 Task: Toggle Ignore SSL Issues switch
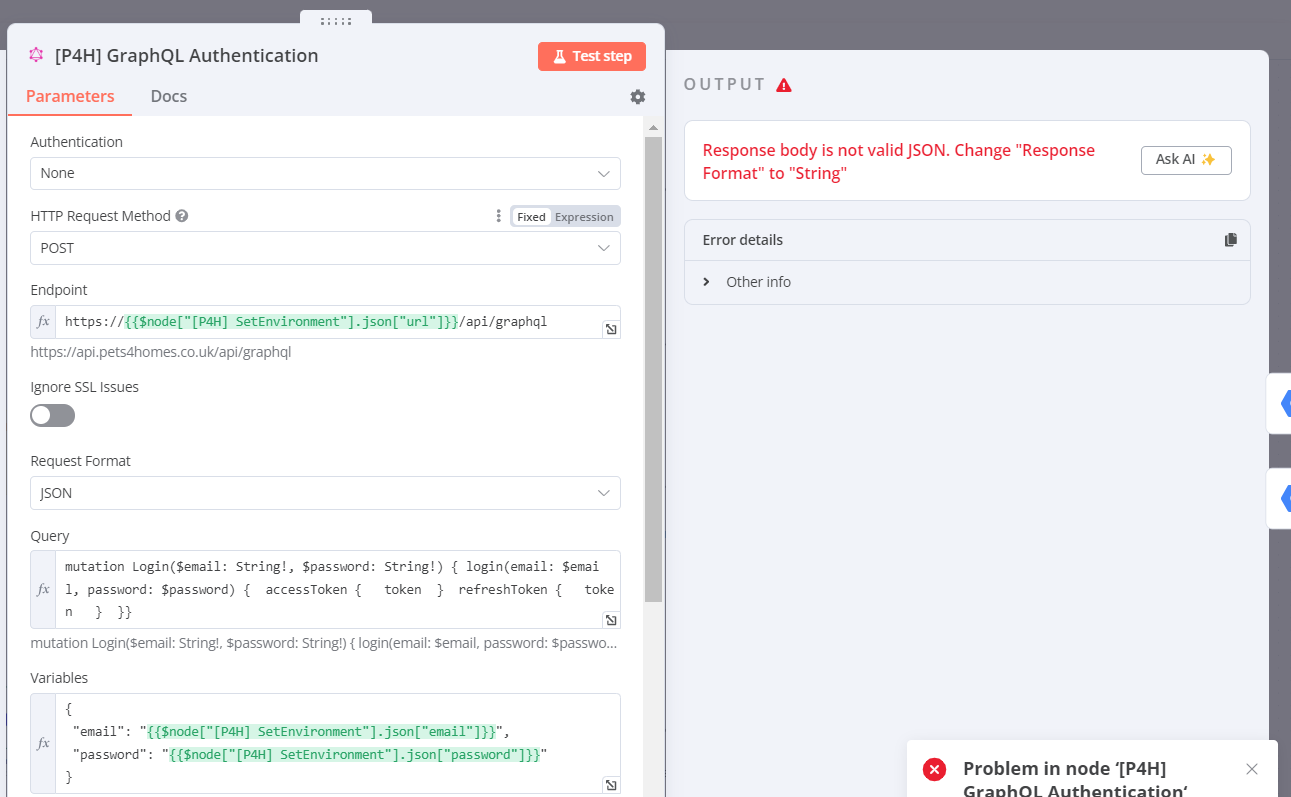[53, 415]
